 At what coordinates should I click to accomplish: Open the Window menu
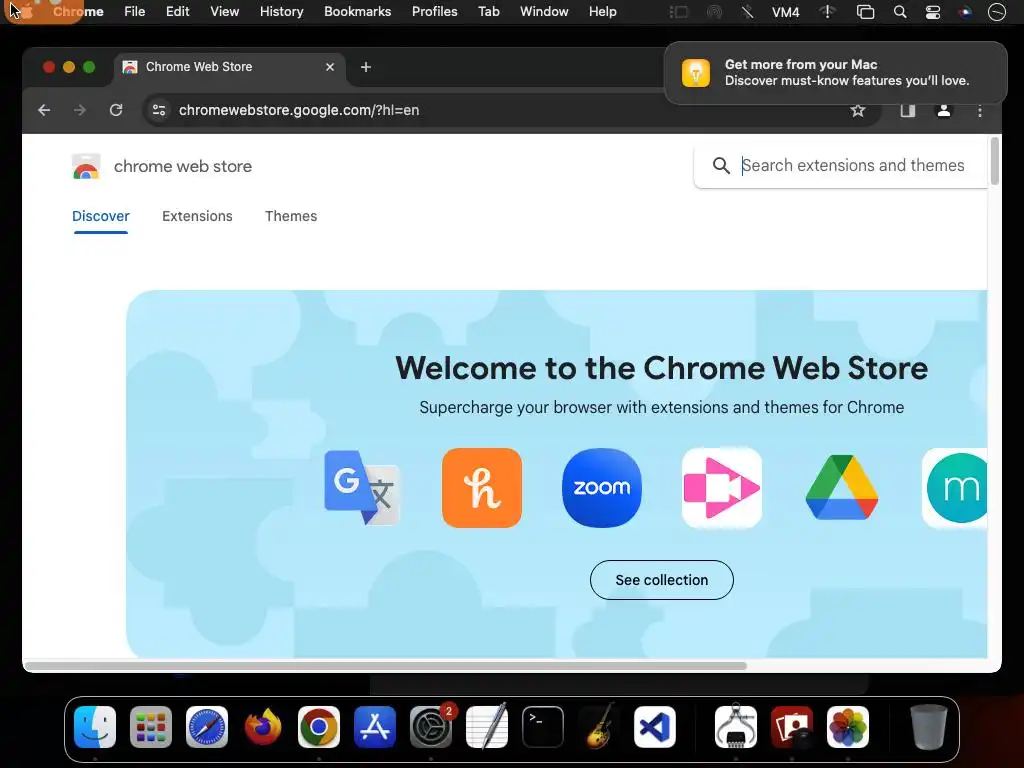tap(544, 12)
